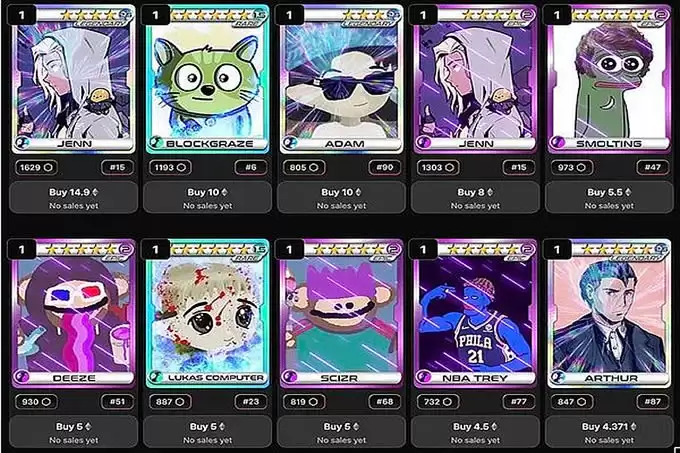Click the 1629 score badge under Jenn
680x453 pixels.
pos(36,167)
